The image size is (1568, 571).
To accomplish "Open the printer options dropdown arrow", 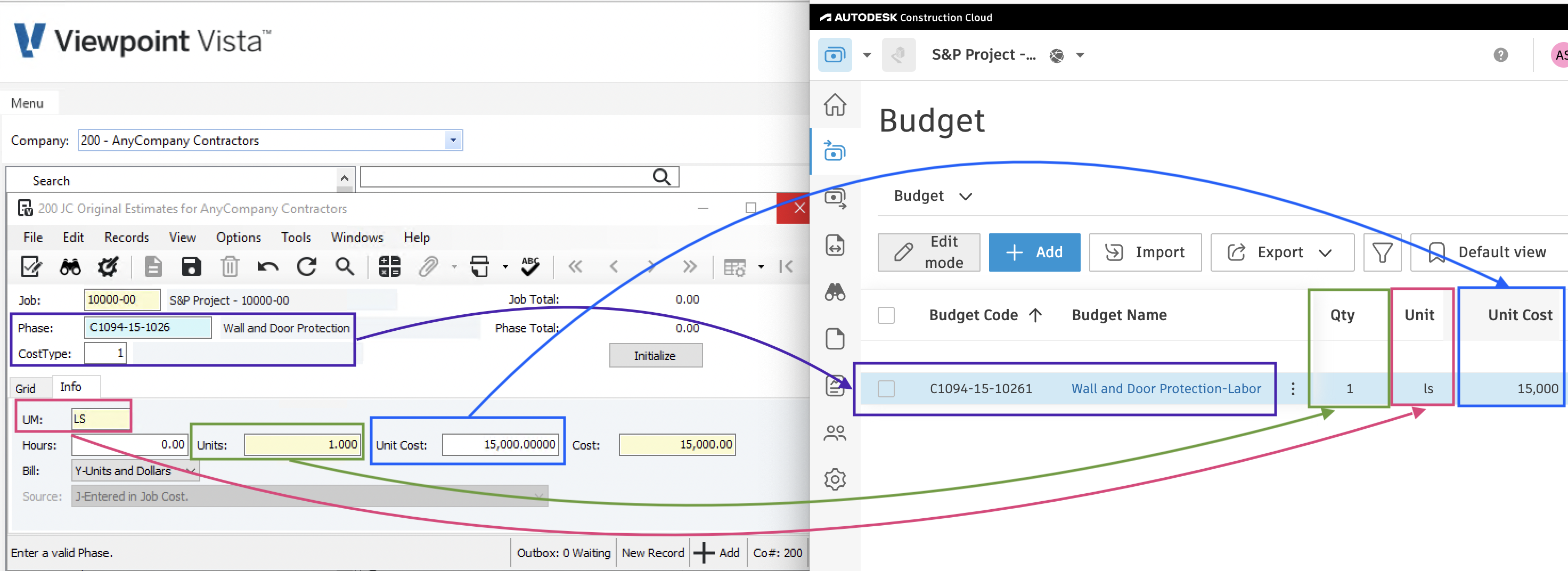I will tap(504, 267).
